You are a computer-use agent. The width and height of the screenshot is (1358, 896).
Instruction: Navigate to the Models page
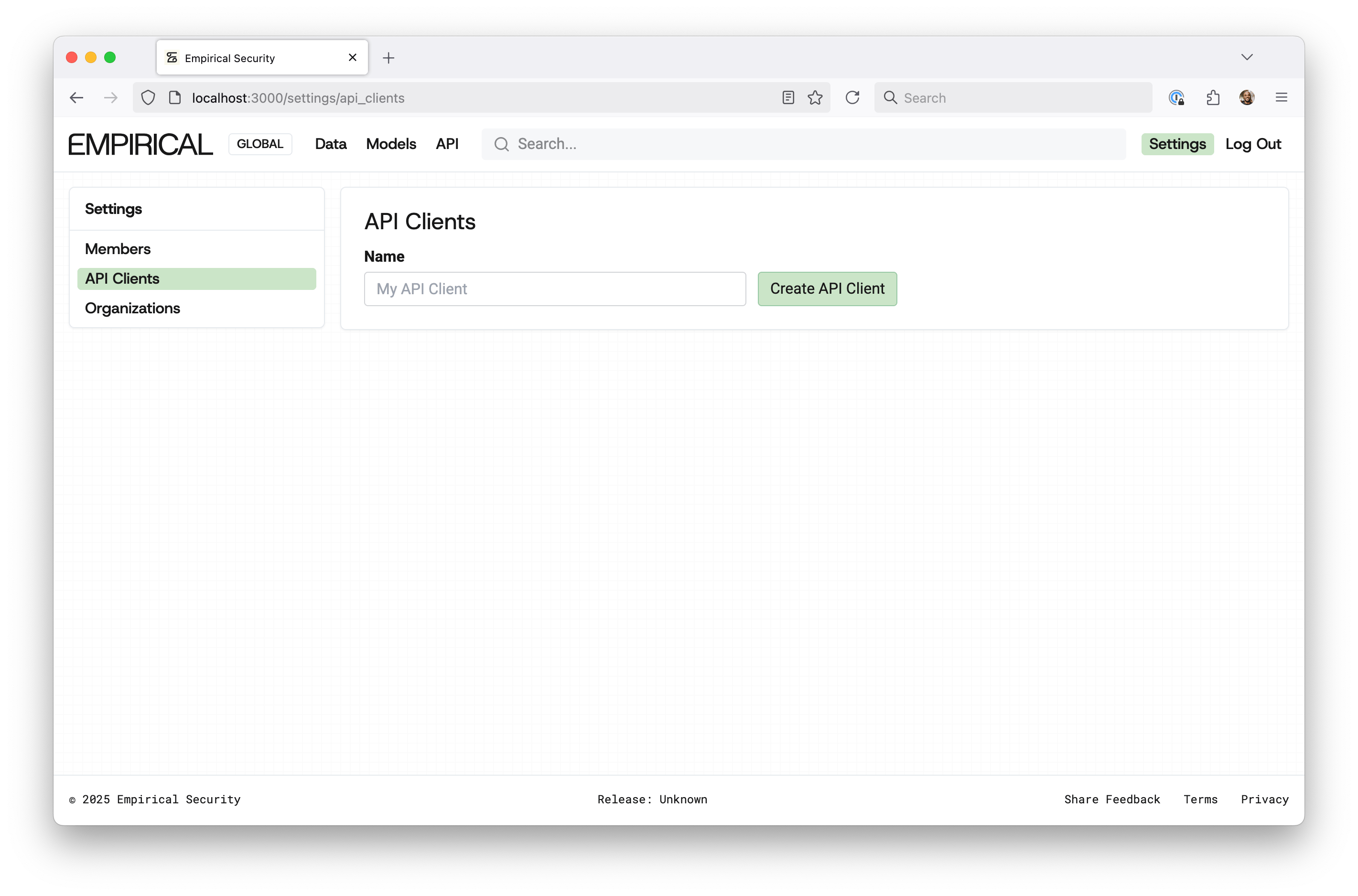pos(391,144)
